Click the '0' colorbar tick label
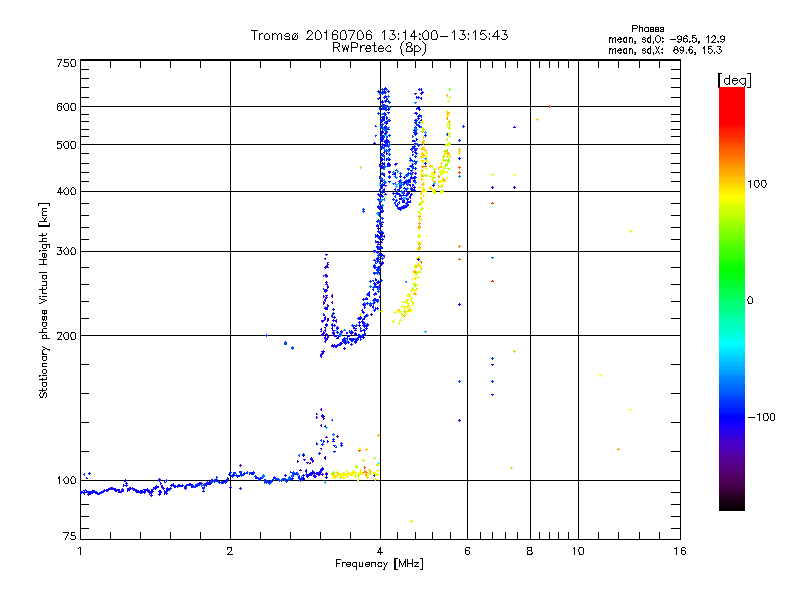800x600 pixels. 750,301
